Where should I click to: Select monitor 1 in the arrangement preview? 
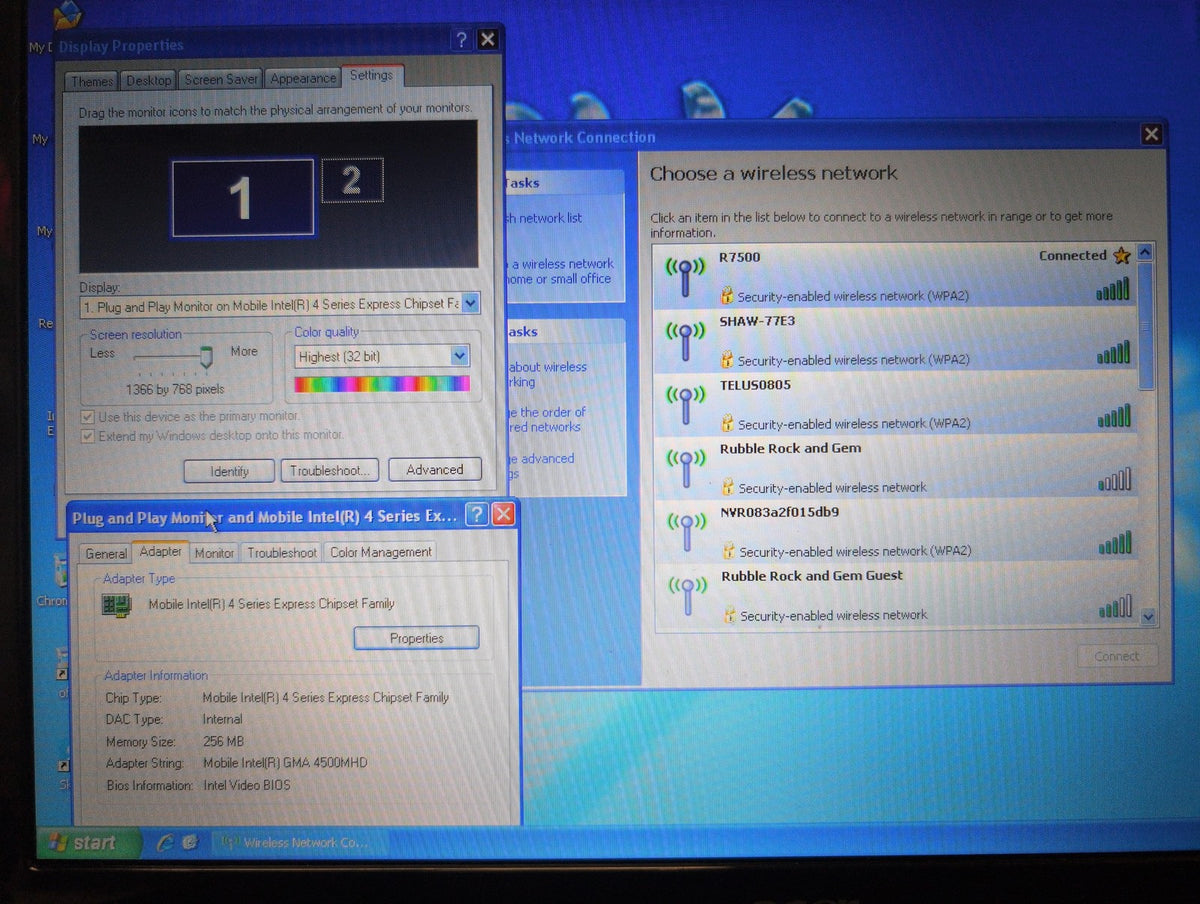click(243, 198)
